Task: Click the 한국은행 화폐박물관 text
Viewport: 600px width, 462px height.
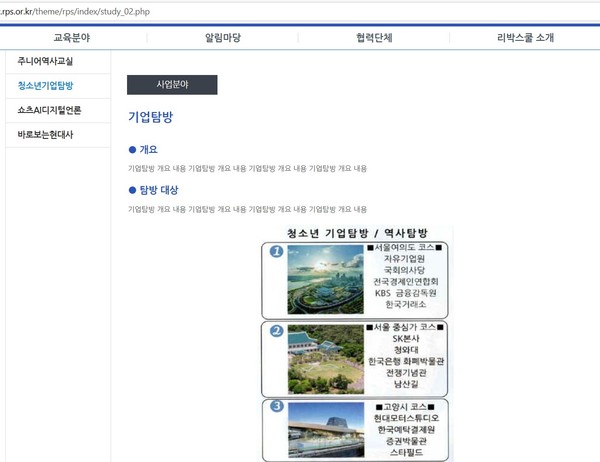Action: point(406,361)
